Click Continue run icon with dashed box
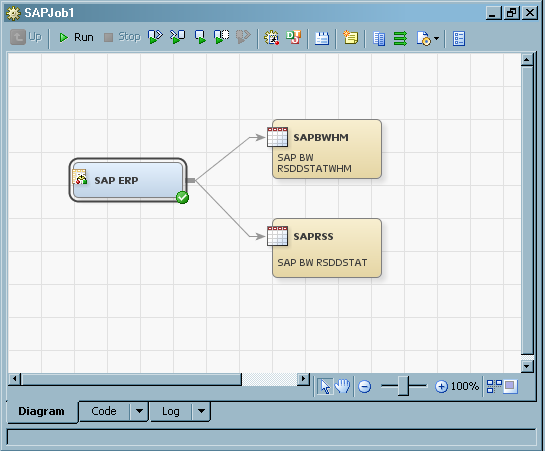 pos(221,37)
